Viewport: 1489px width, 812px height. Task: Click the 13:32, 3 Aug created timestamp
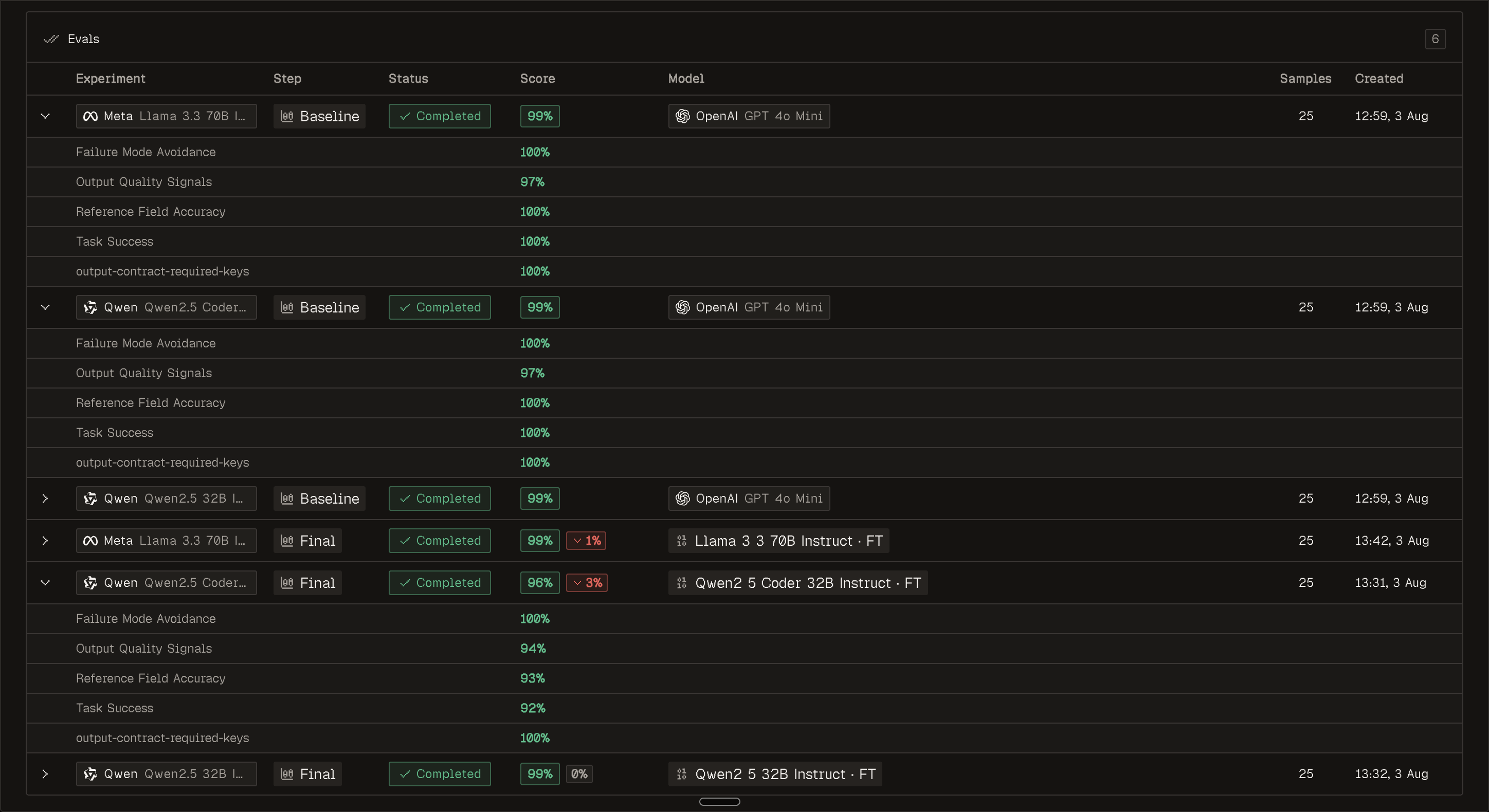click(x=1391, y=774)
